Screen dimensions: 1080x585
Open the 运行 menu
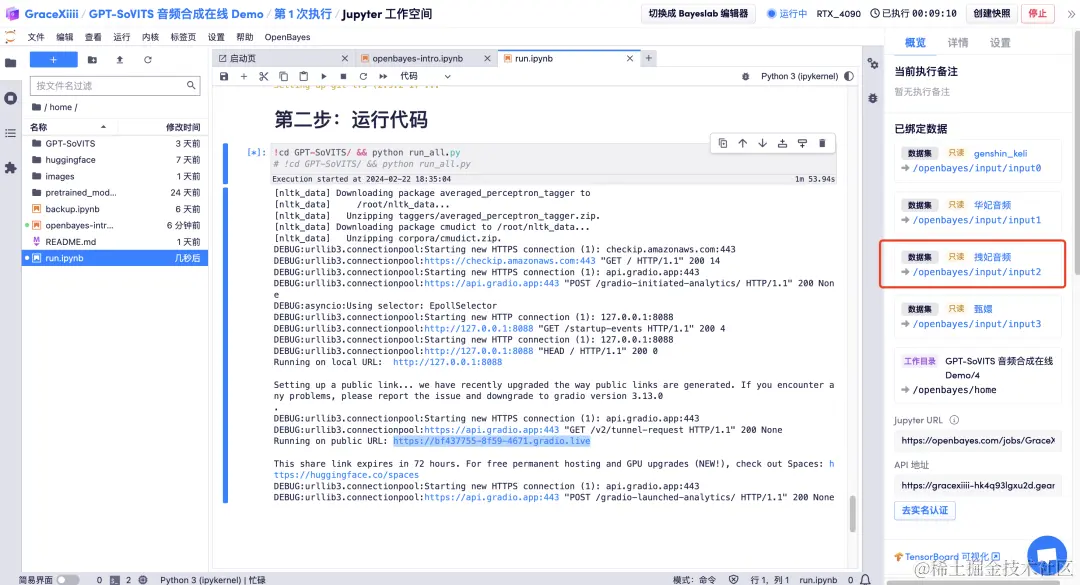121,37
